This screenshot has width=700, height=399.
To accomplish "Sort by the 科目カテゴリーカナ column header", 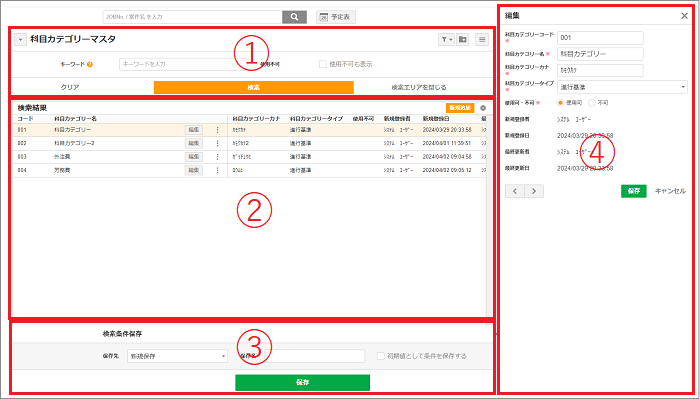I will click(x=256, y=119).
